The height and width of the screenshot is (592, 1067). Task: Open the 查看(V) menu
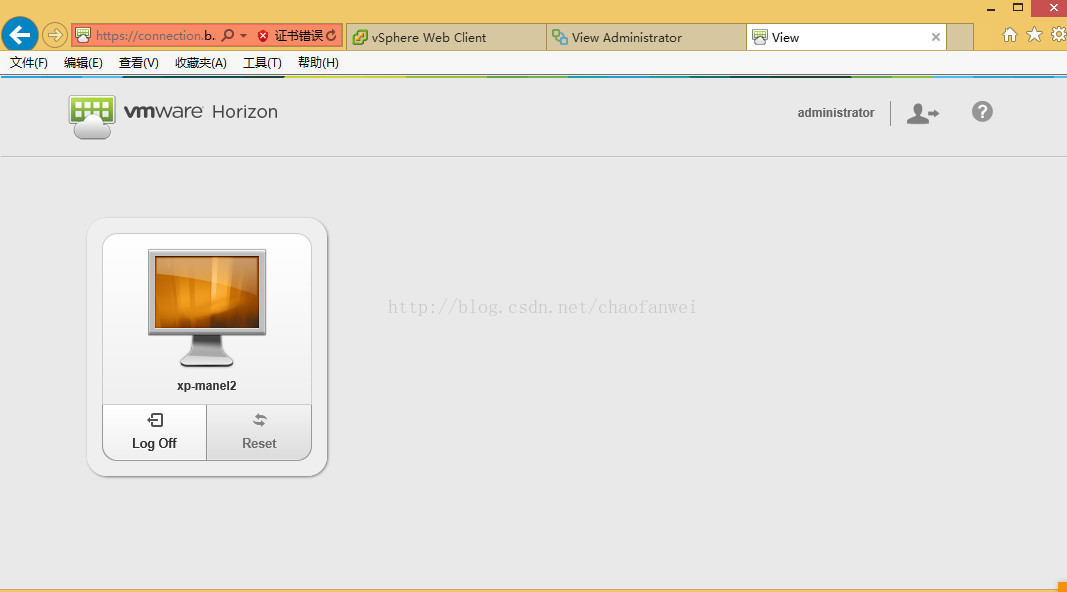(x=139, y=63)
